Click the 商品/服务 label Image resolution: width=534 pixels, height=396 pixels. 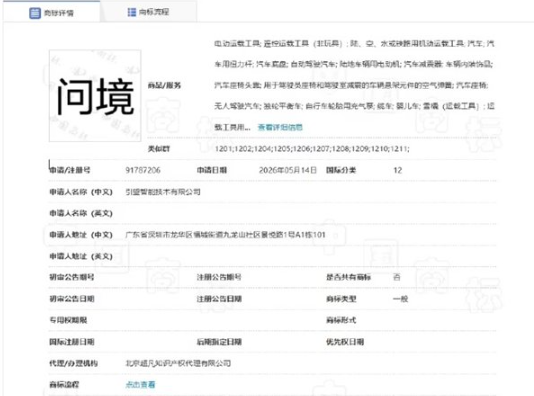pos(164,85)
